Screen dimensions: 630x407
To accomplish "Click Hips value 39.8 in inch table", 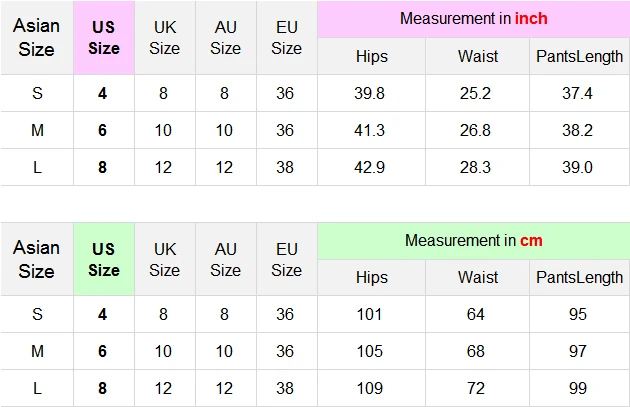I will pos(369,93).
